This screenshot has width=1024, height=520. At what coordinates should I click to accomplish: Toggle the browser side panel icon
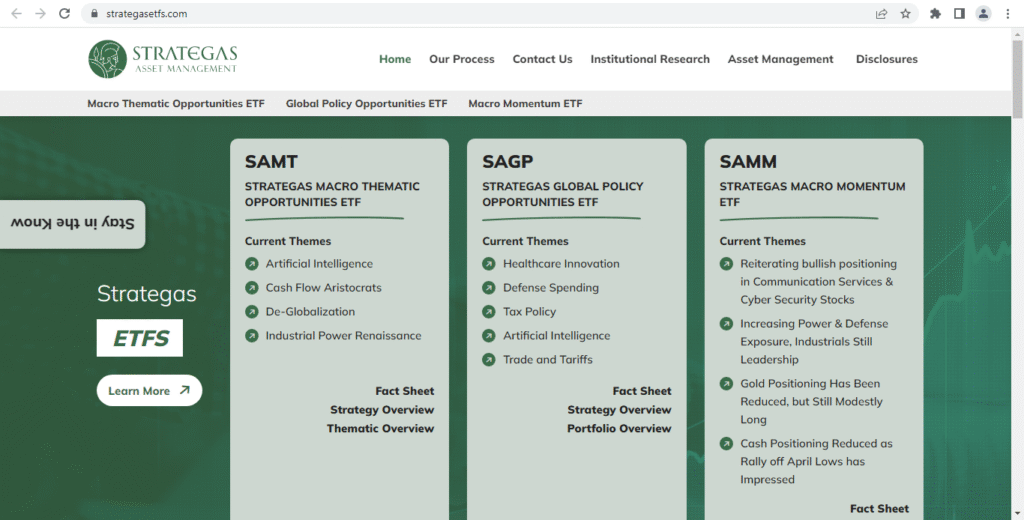point(959,14)
